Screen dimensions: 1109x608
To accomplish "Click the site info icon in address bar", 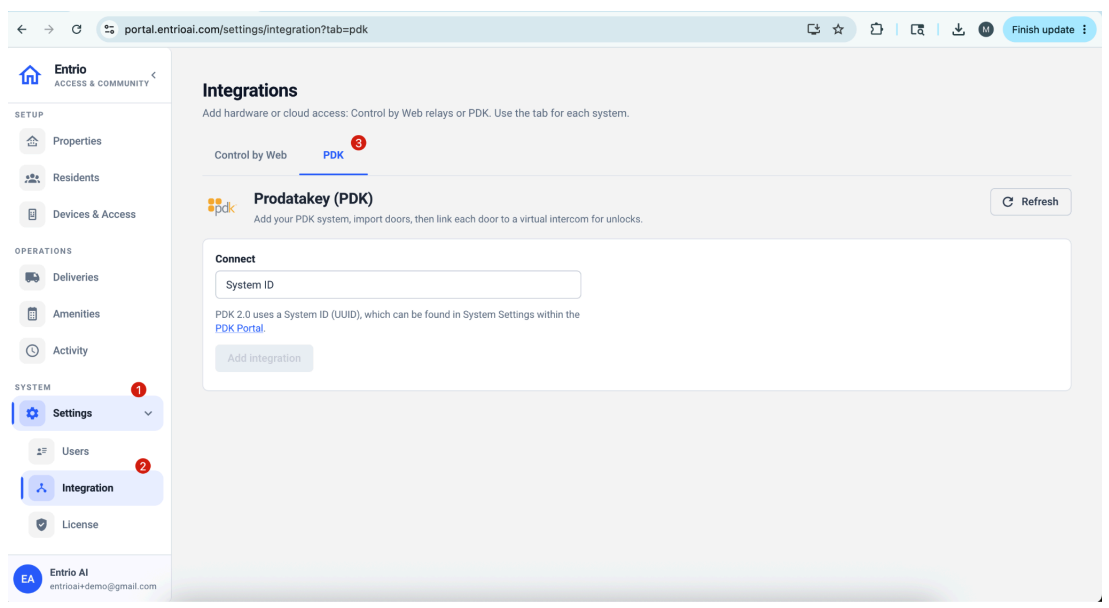I will (109, 30).
